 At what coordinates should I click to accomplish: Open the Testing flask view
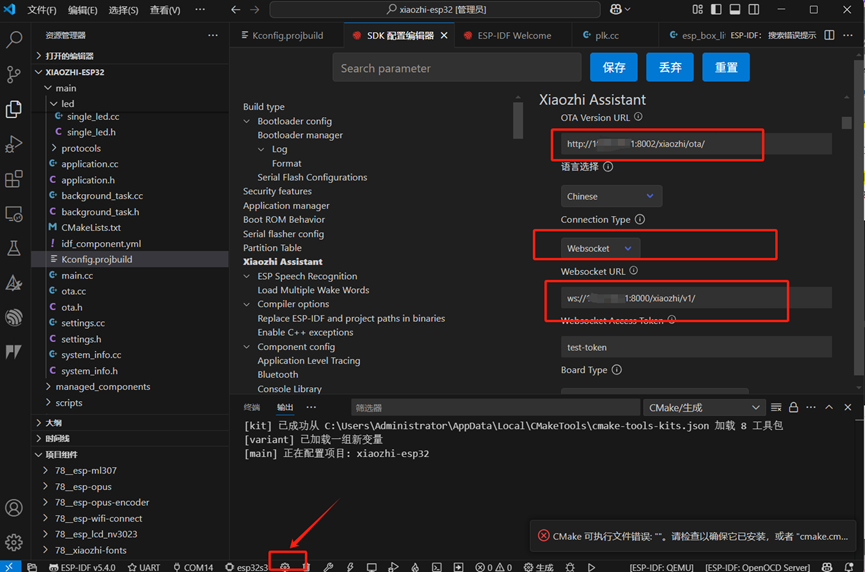coord(14,248)
